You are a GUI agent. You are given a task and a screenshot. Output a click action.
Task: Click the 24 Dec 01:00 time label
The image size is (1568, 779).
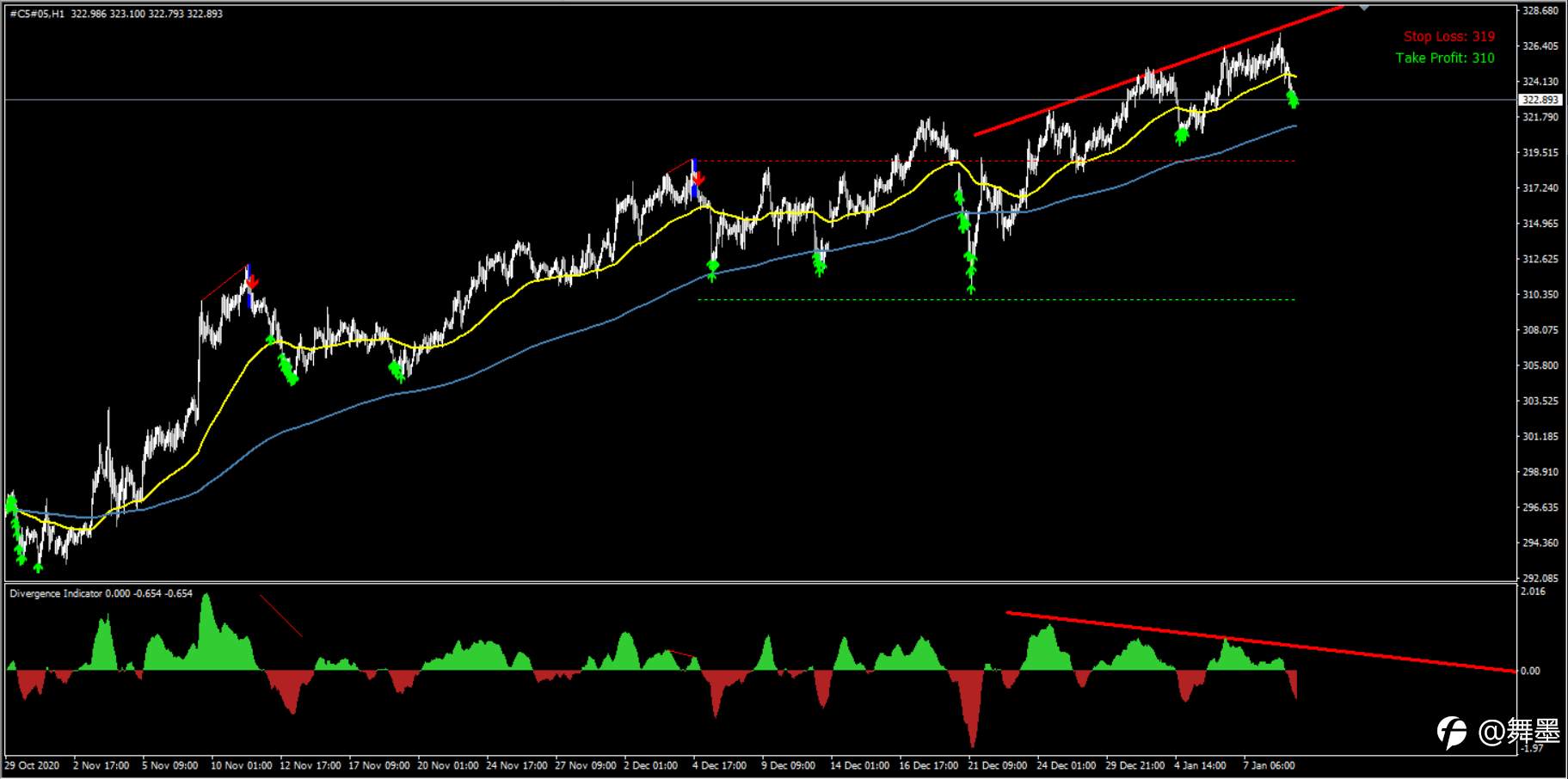pyautogui.click(x=1066, y=765)
